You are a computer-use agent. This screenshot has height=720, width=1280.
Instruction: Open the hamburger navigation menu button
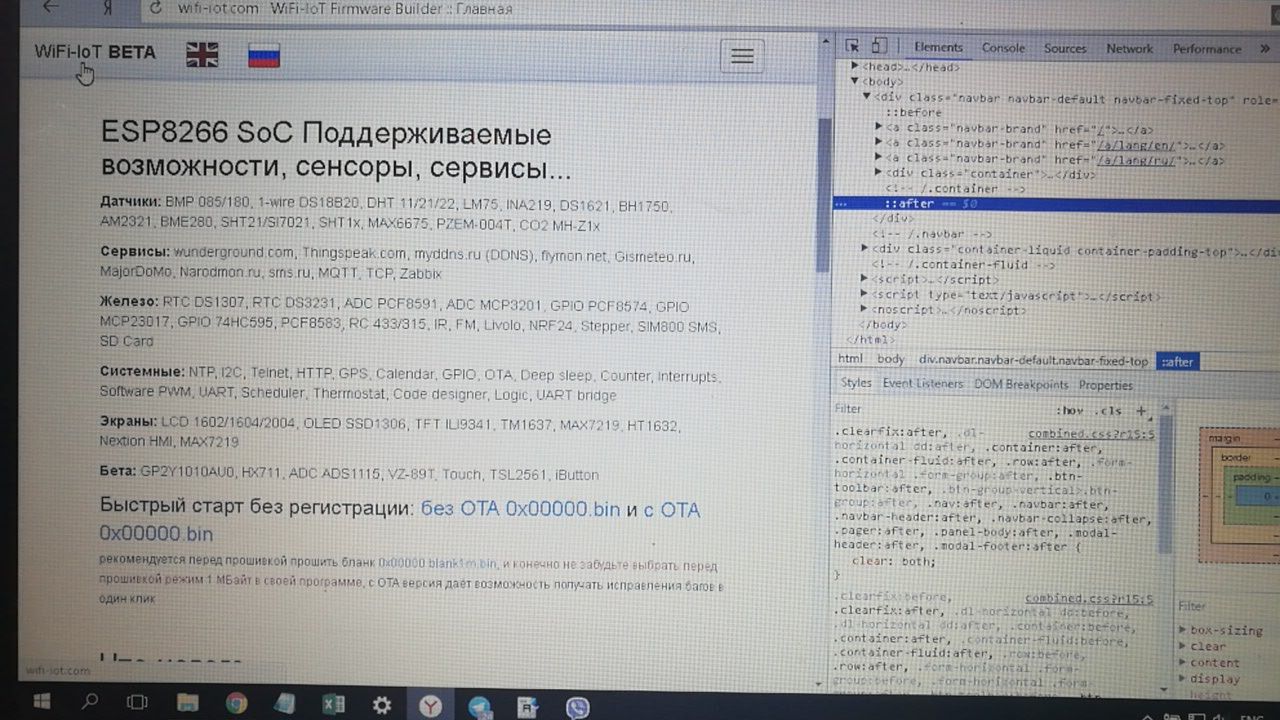[x=742, y=56]
